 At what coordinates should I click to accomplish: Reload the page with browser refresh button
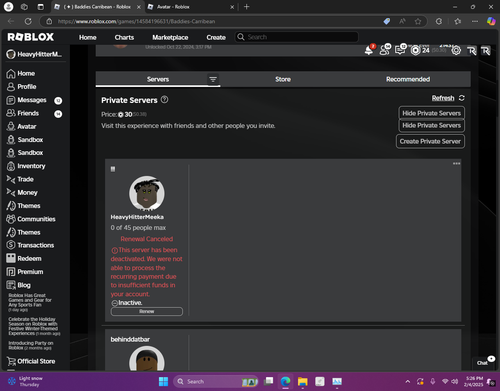(28, 21)
